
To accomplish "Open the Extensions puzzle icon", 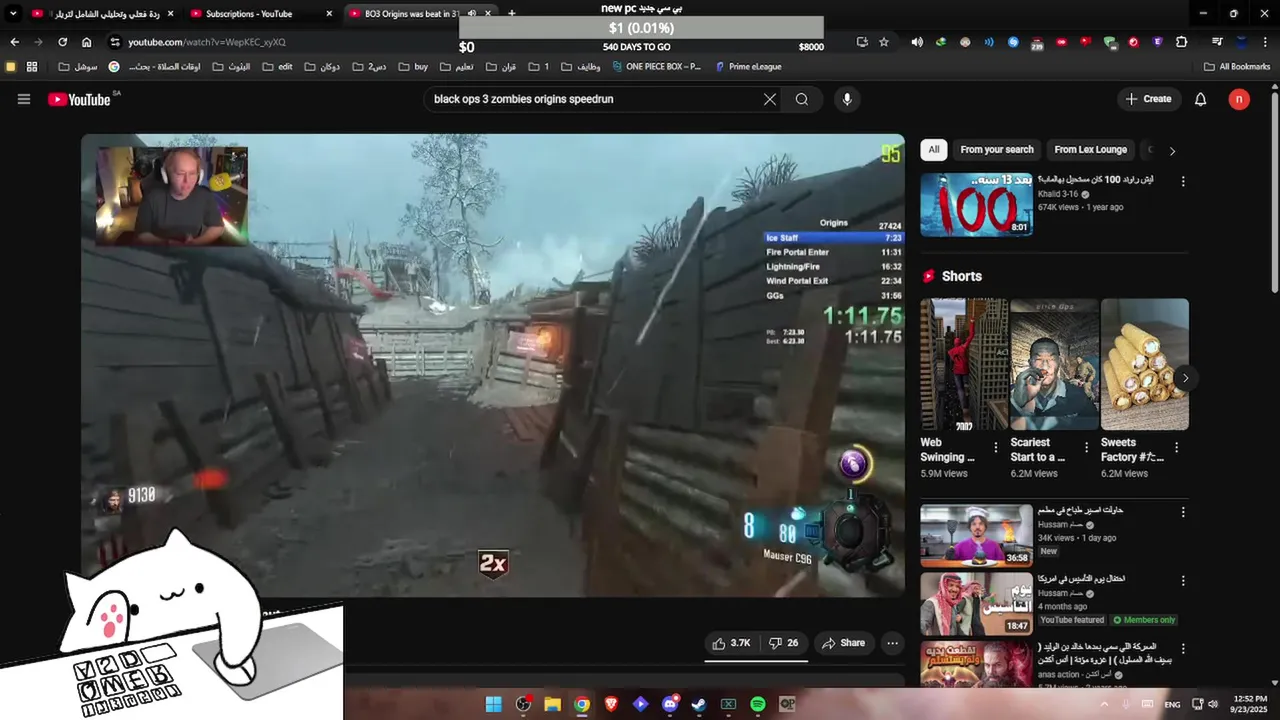I will coord(1181,42).
